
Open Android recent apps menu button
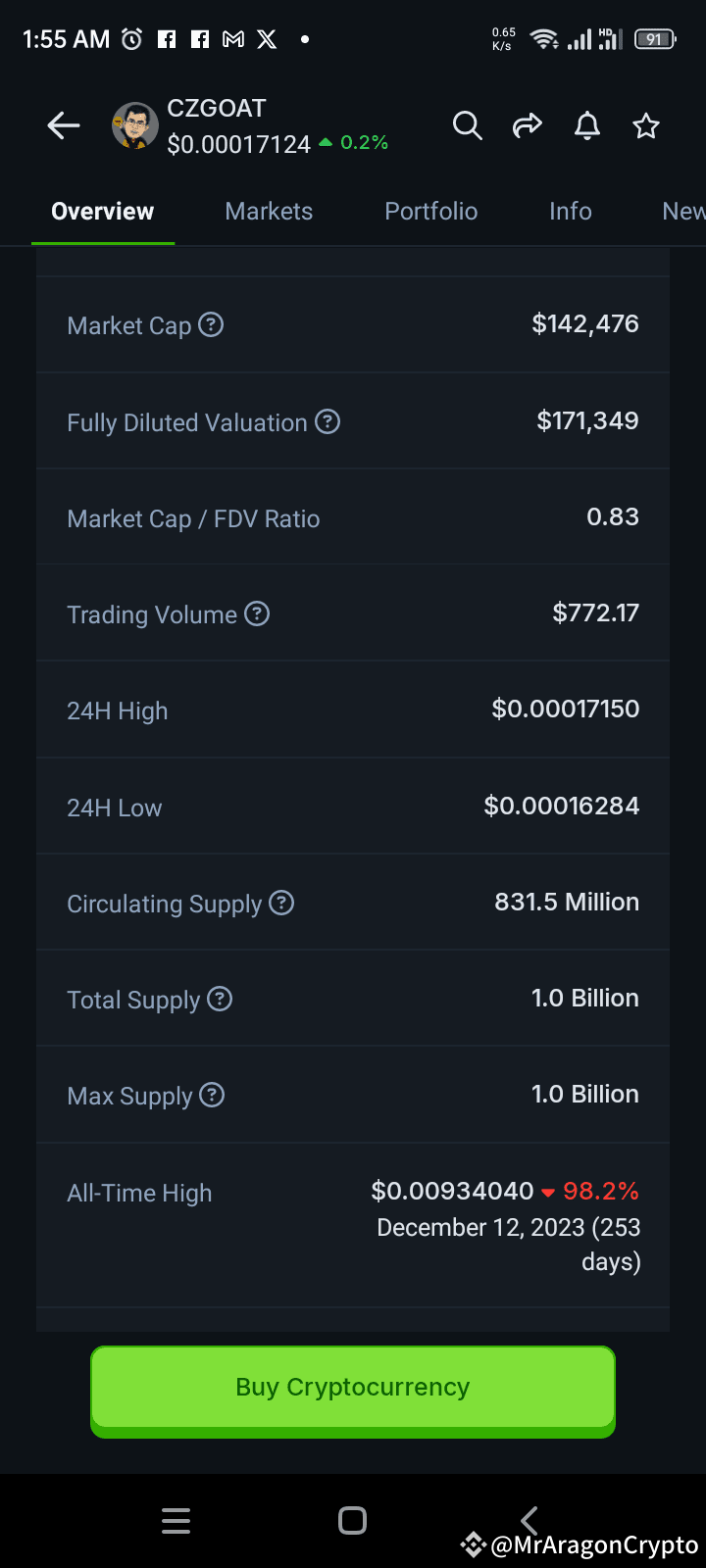click(176, 1520)
